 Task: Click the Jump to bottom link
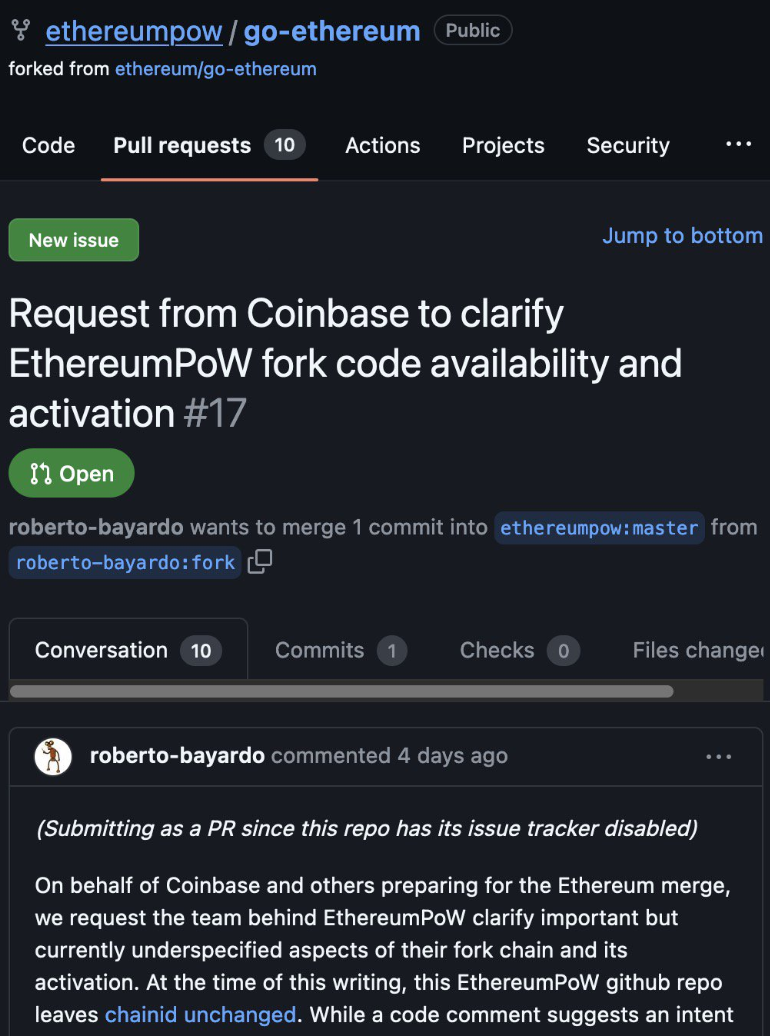pyautogui.click(x=682, y=236)
